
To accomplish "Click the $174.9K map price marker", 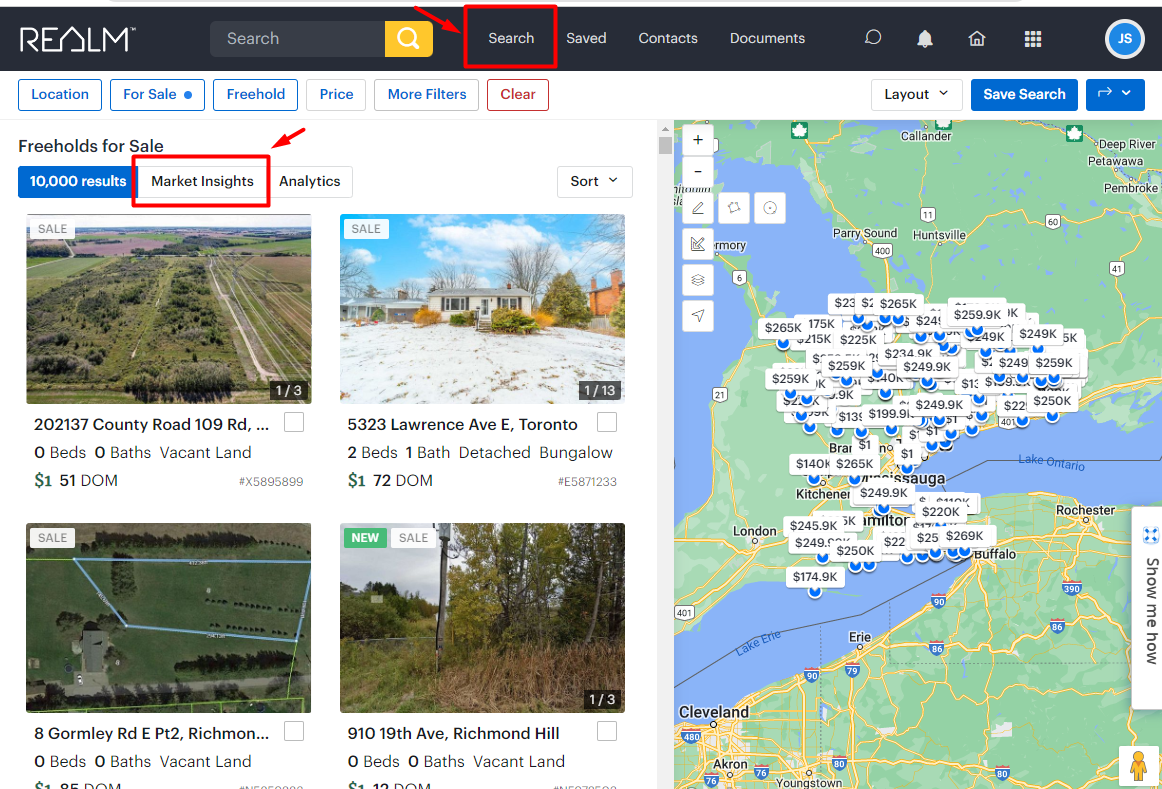I will pos(814,577).
